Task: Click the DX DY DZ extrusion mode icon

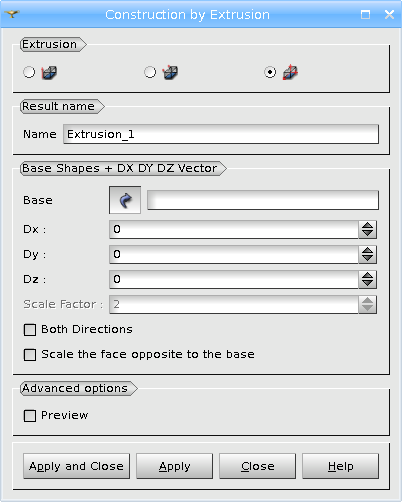Action: coord(290,72)
